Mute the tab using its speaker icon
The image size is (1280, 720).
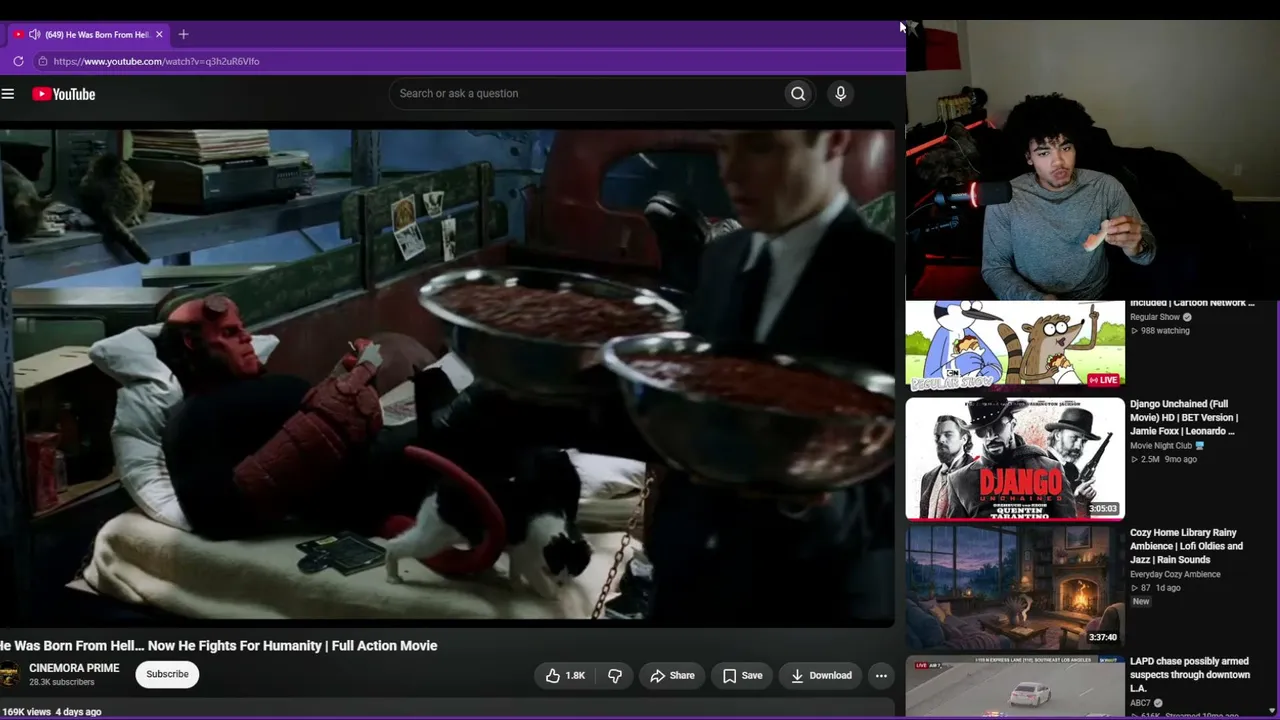pyautogui.click(x=35, y=34)
